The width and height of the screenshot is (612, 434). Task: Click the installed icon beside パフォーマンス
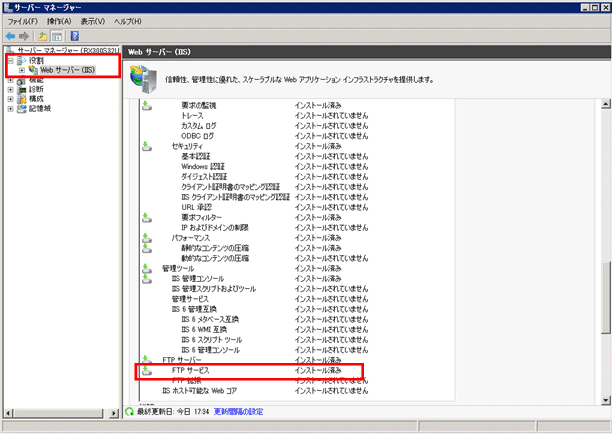[147, 238]
